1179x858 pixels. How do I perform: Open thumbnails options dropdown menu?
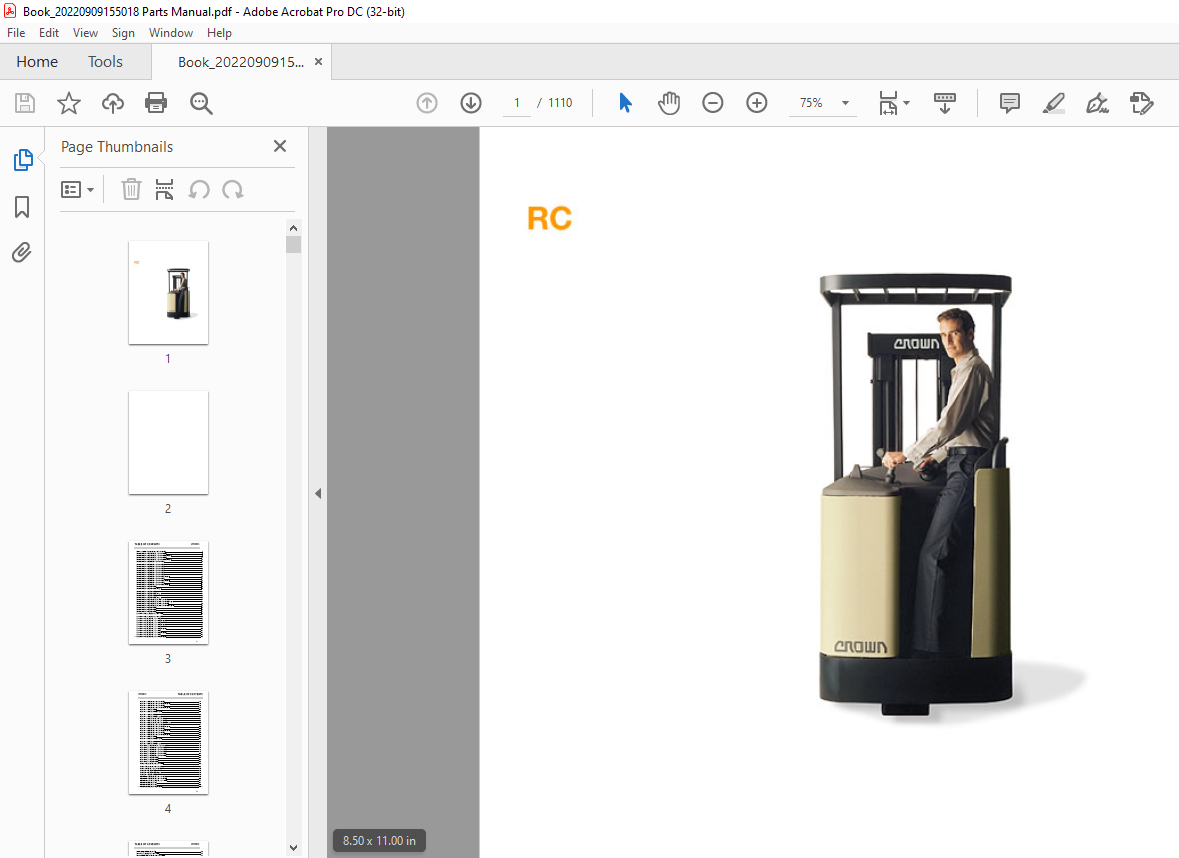tap(77, 189)
